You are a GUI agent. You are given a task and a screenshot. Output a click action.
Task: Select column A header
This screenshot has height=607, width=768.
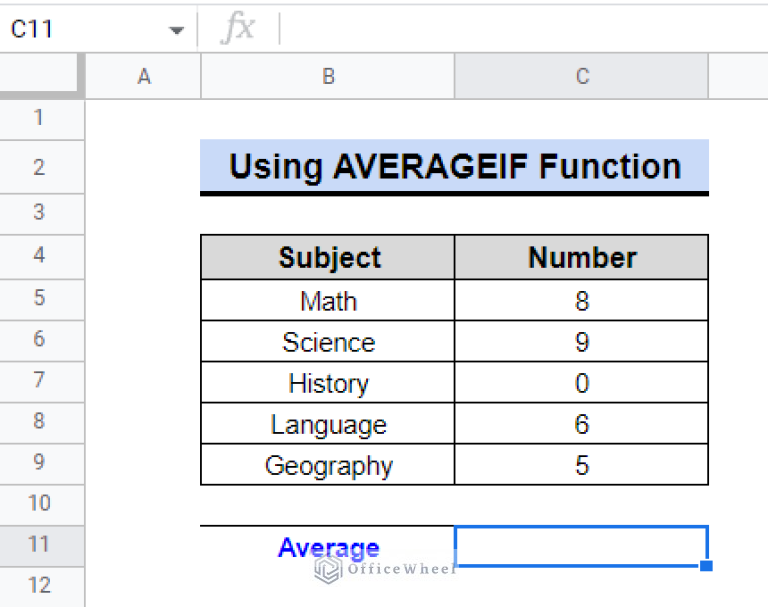143,77
